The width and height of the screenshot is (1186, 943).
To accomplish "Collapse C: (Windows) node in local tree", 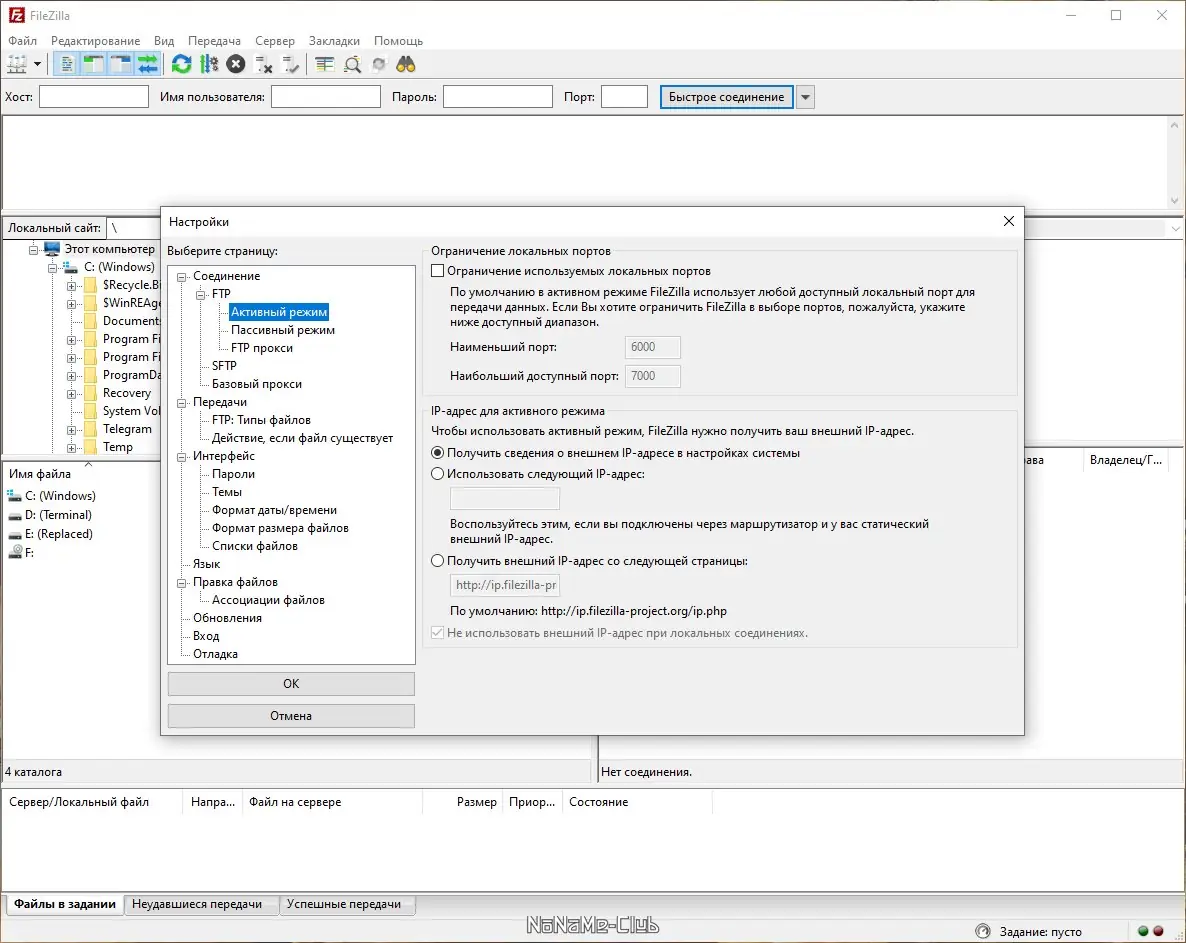I will coord(52,268).
